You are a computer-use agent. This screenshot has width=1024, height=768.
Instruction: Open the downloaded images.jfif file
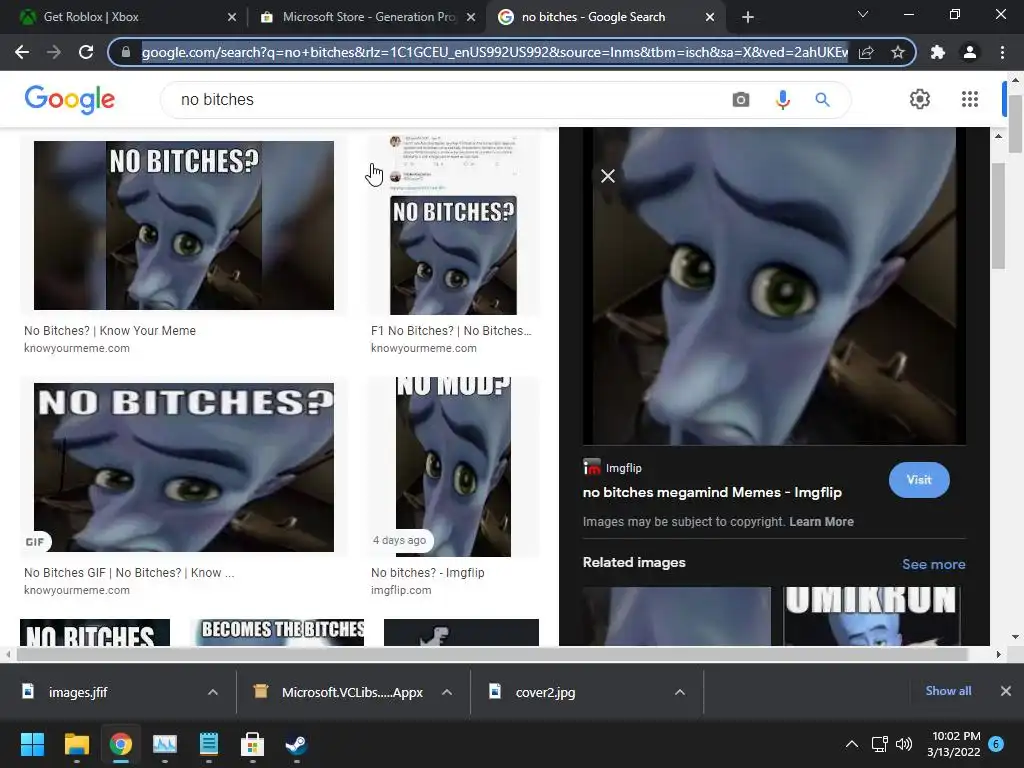pyautogui.click(x=78, y=692)
